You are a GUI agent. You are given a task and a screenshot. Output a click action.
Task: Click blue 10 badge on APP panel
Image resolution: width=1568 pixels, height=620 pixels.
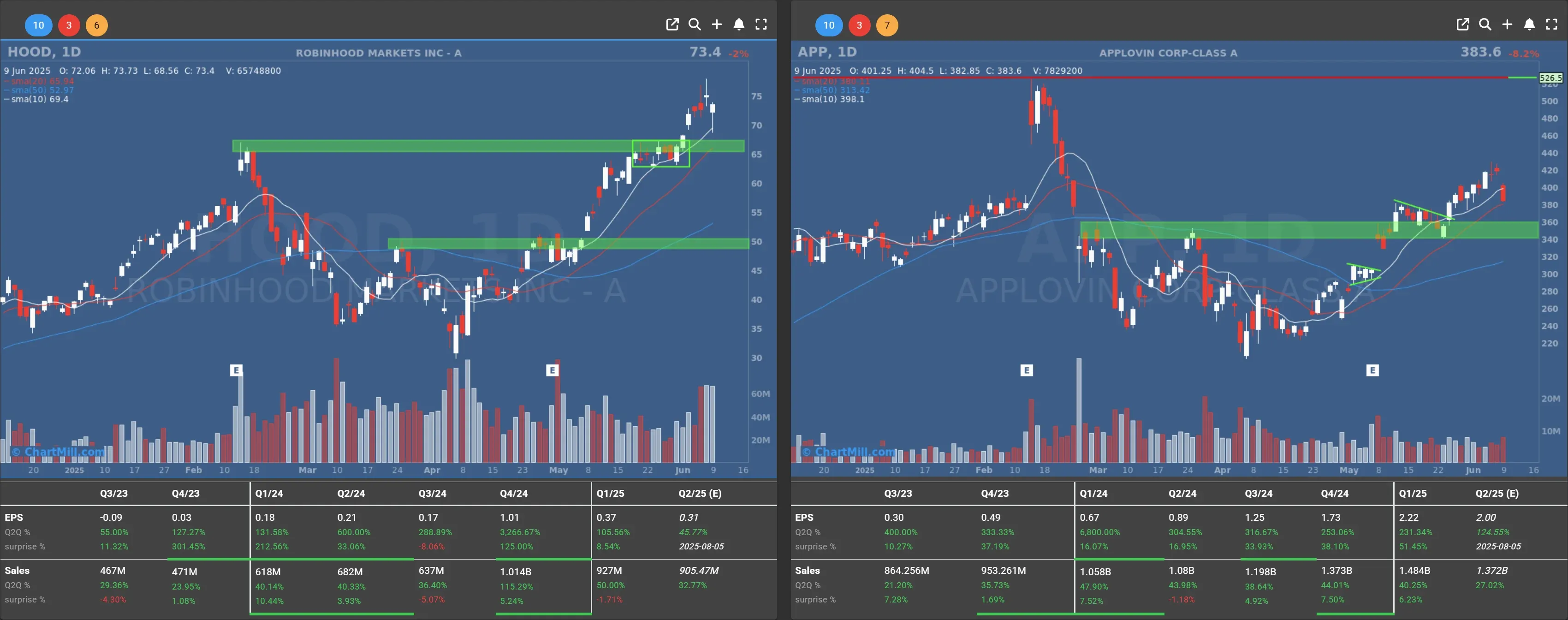(828, 25)
